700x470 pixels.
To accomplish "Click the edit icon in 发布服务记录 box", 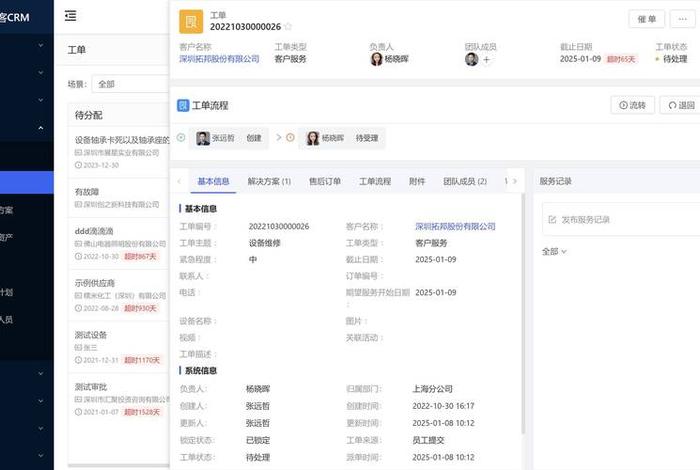I will [x=552, y=220].
